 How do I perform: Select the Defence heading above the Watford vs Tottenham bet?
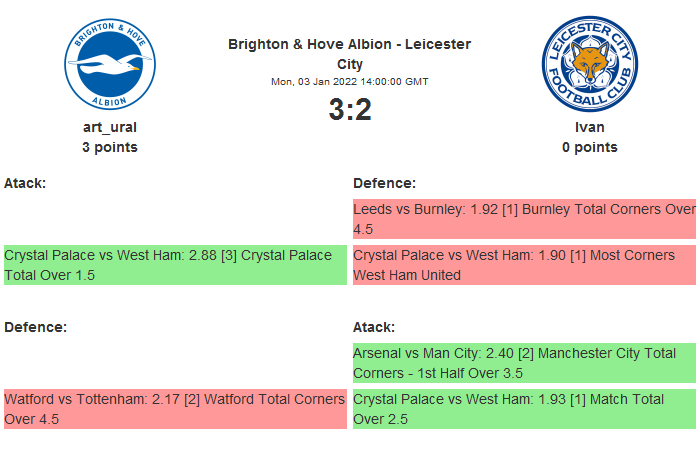[35, 327]
